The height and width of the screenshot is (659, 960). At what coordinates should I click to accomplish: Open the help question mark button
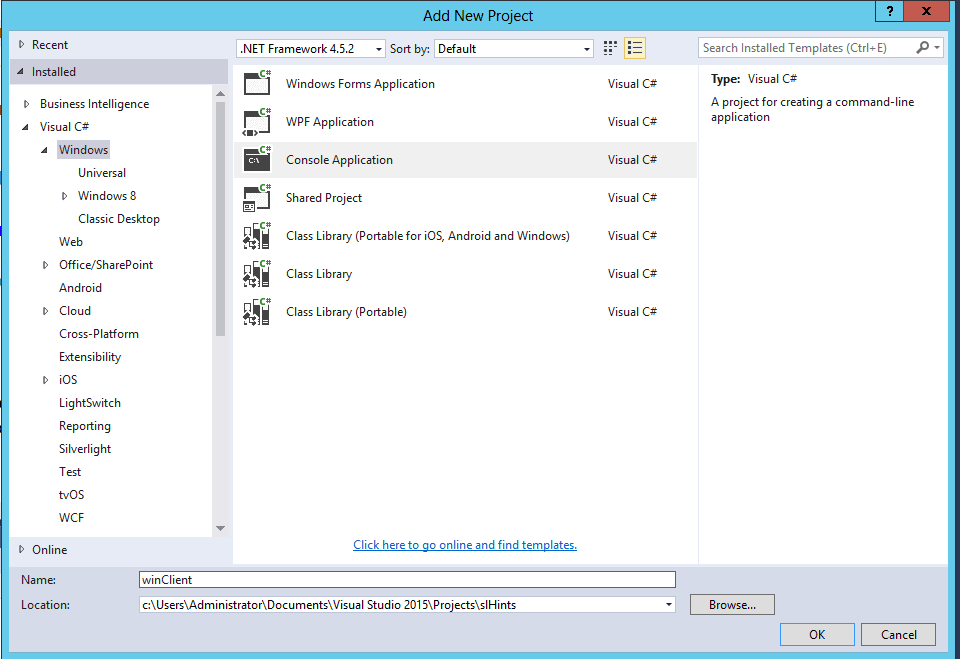(x=890, y=11)
